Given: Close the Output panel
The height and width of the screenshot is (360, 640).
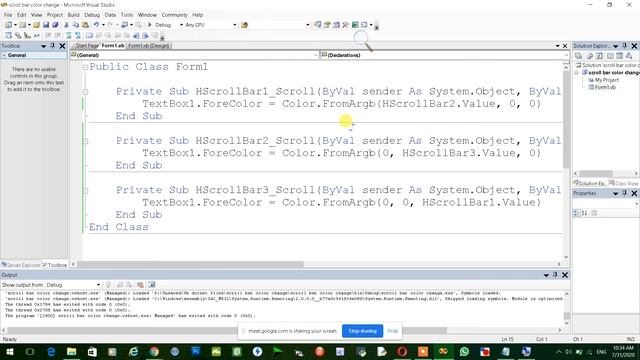Looking at the screenshot, I should coord(565,275).
